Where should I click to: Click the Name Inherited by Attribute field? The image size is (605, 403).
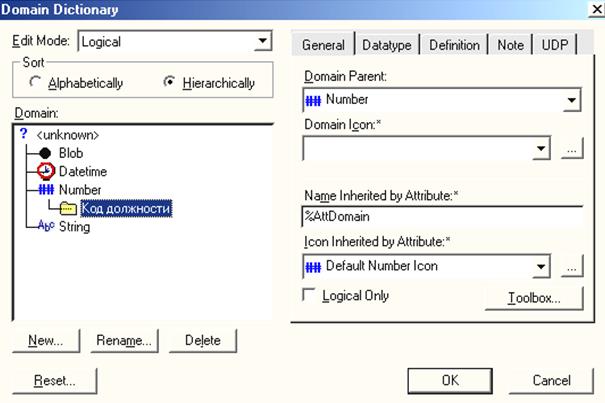442,217
